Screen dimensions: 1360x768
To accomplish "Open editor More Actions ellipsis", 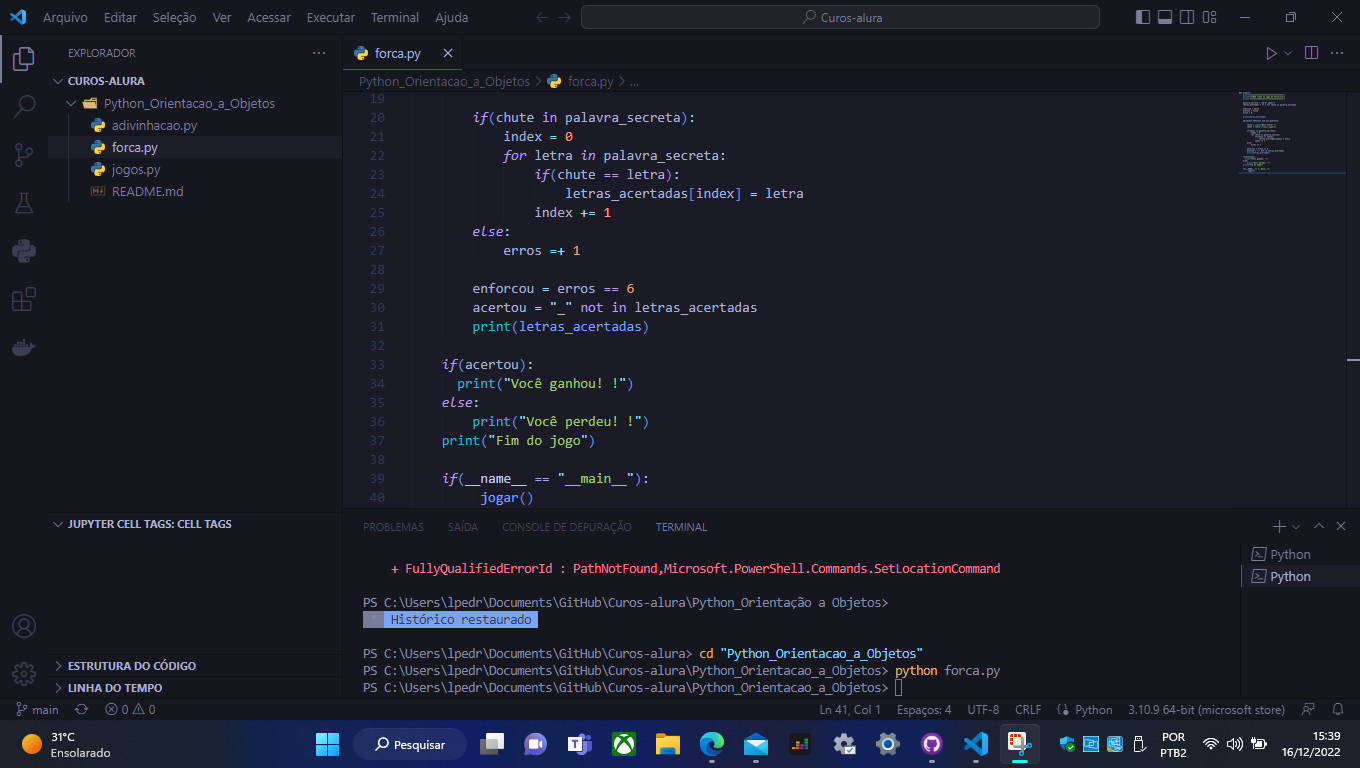I will tap(1338, 53).
